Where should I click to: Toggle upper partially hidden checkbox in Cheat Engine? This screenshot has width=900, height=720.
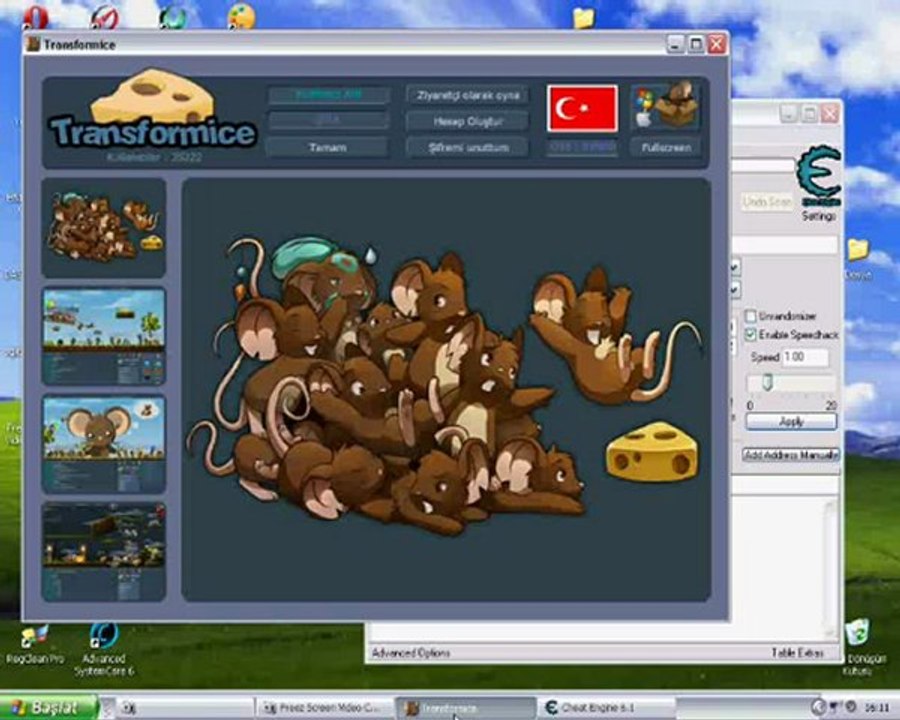click(x=735, y=267)
